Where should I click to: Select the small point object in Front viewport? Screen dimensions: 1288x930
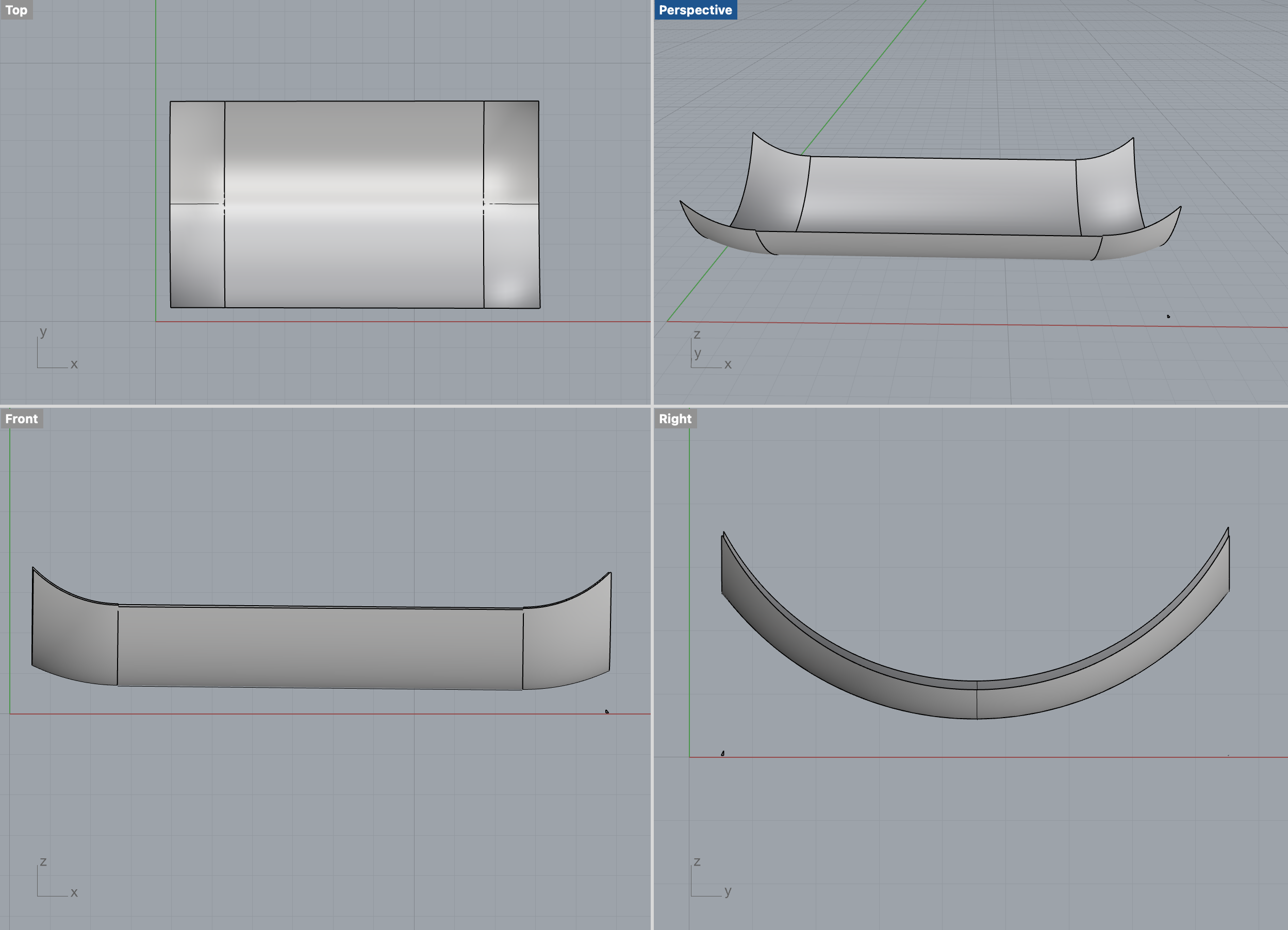click(606, 711)
